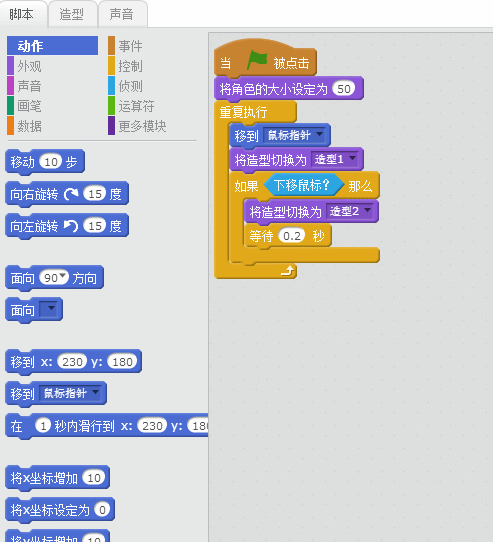
Task: Select the 外观 block category
Action: [29, 66]
